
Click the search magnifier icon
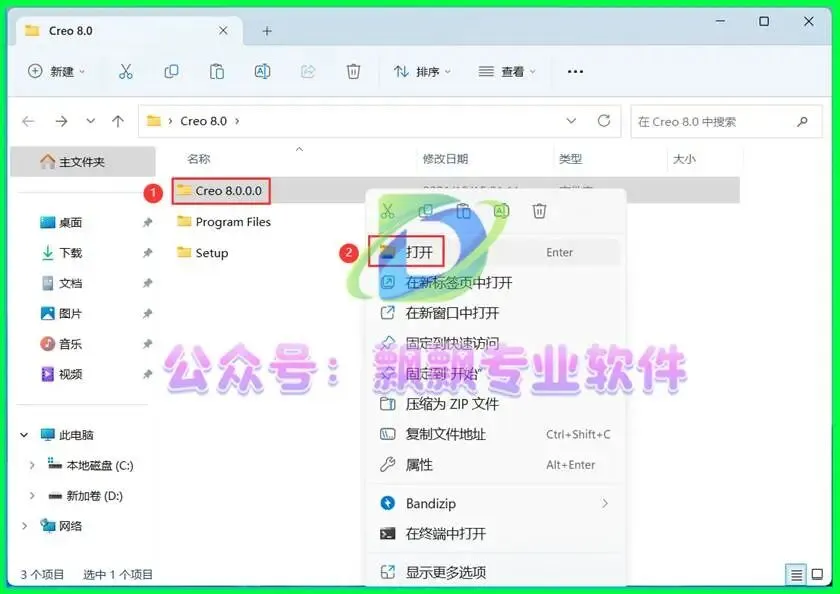[802, 122]
